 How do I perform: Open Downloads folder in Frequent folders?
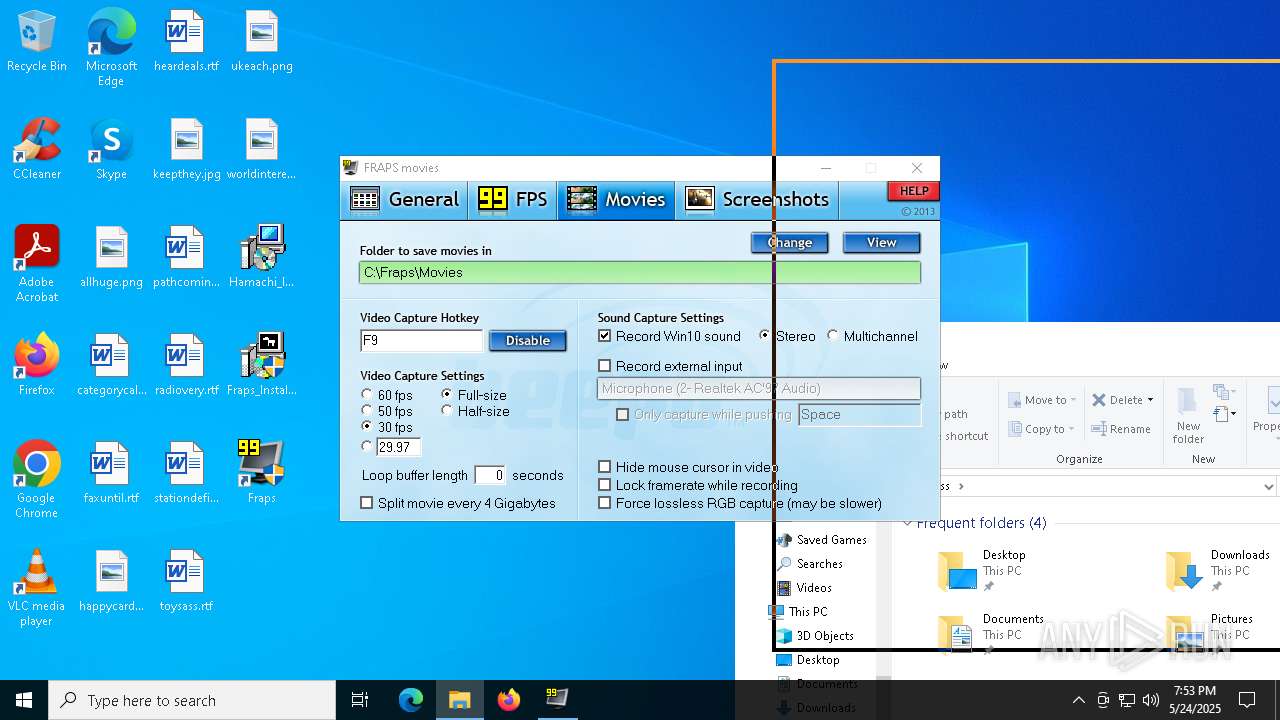pos(1216,571)
